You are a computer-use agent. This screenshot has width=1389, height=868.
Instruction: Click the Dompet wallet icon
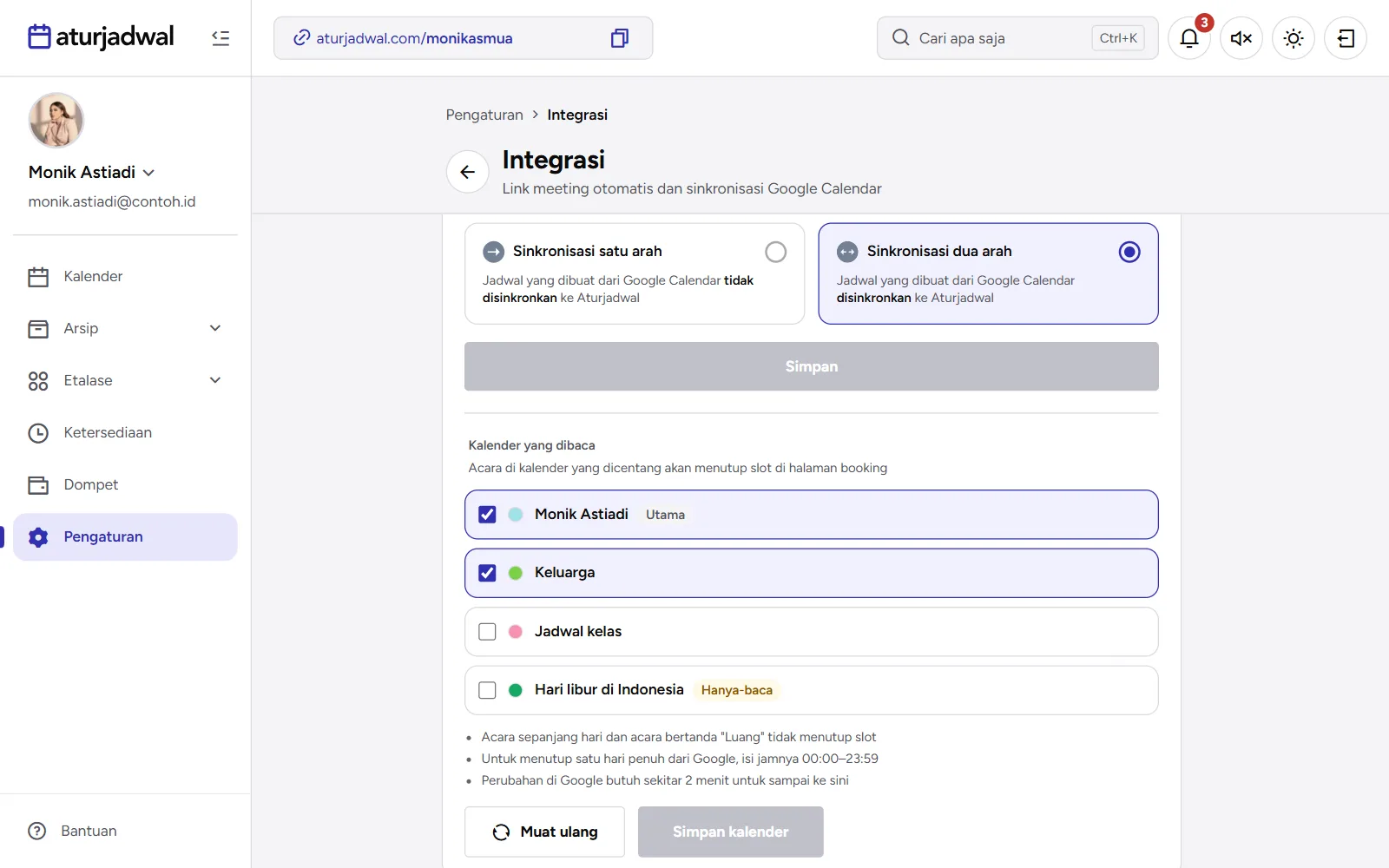(x=38, y=485)
